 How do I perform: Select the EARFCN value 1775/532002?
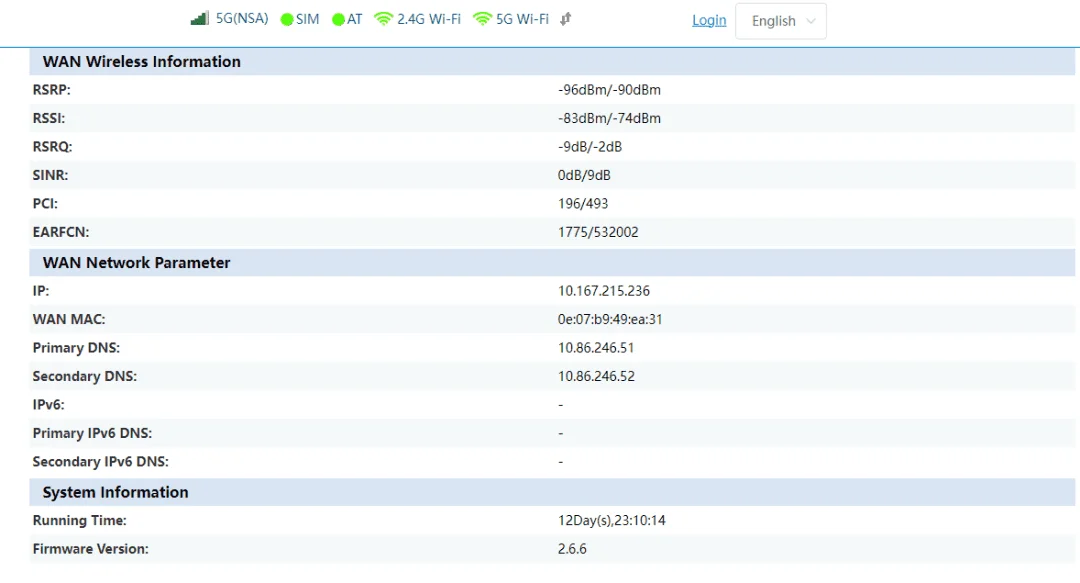[598, 232]
